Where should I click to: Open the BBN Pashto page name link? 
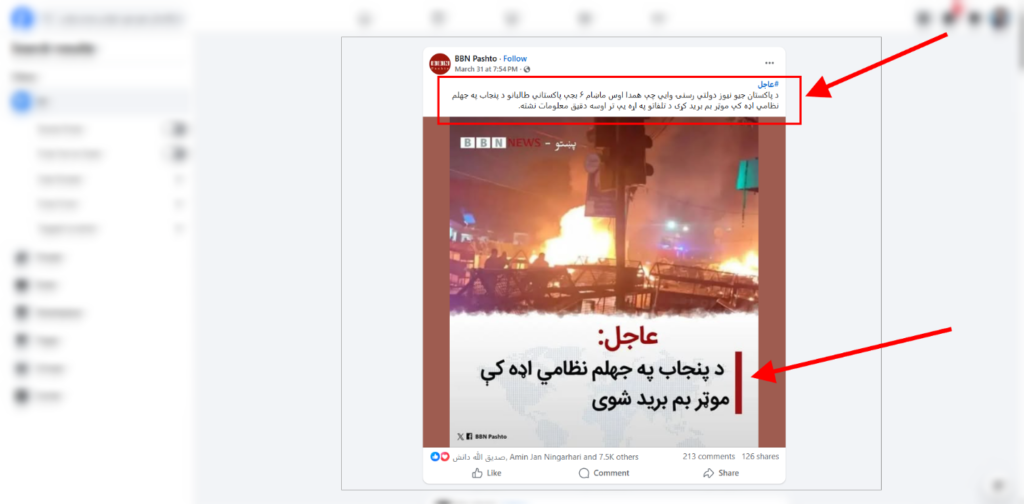tap(475, 59)
